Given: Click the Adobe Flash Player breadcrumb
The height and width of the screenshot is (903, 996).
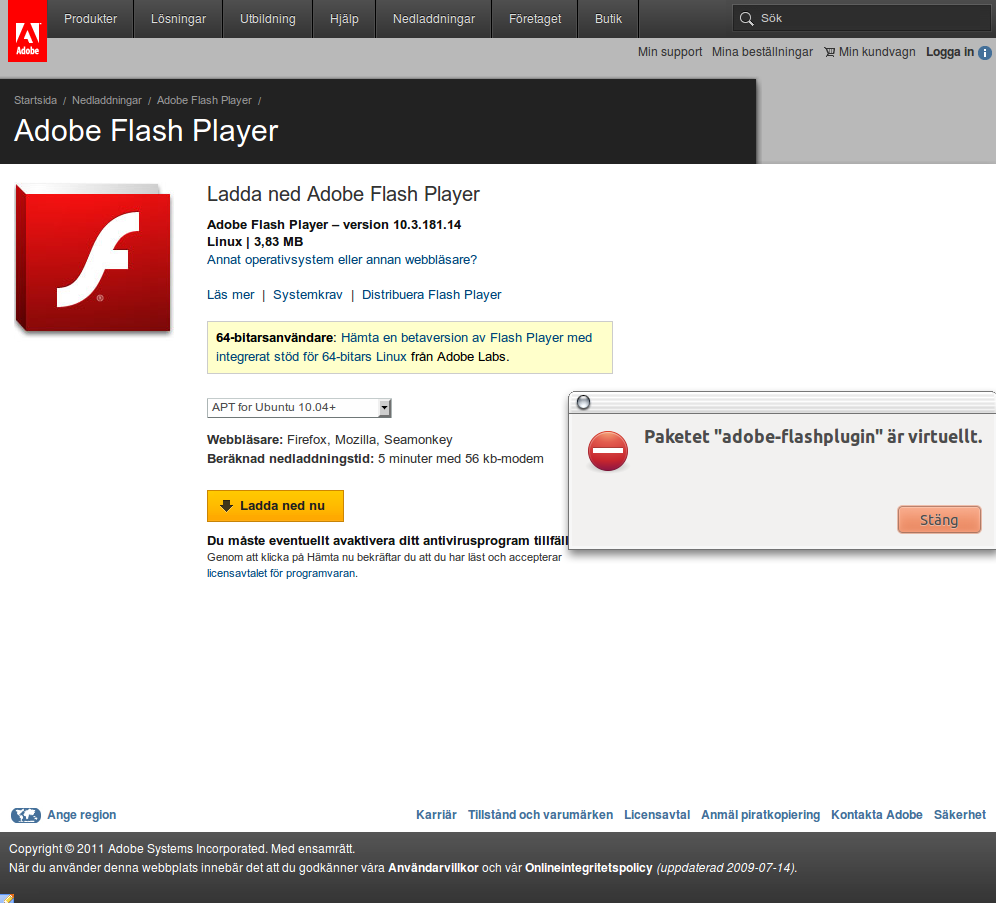Looking at the screenshot, I should coord(204,100).
